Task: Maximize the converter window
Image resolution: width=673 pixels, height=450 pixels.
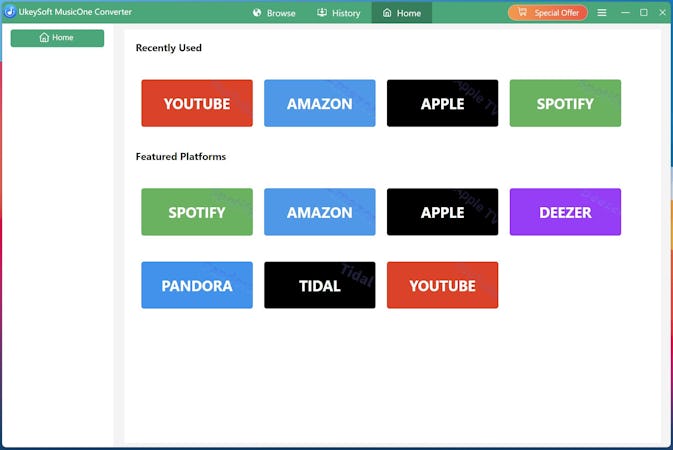Action: [x=644, y=13]
